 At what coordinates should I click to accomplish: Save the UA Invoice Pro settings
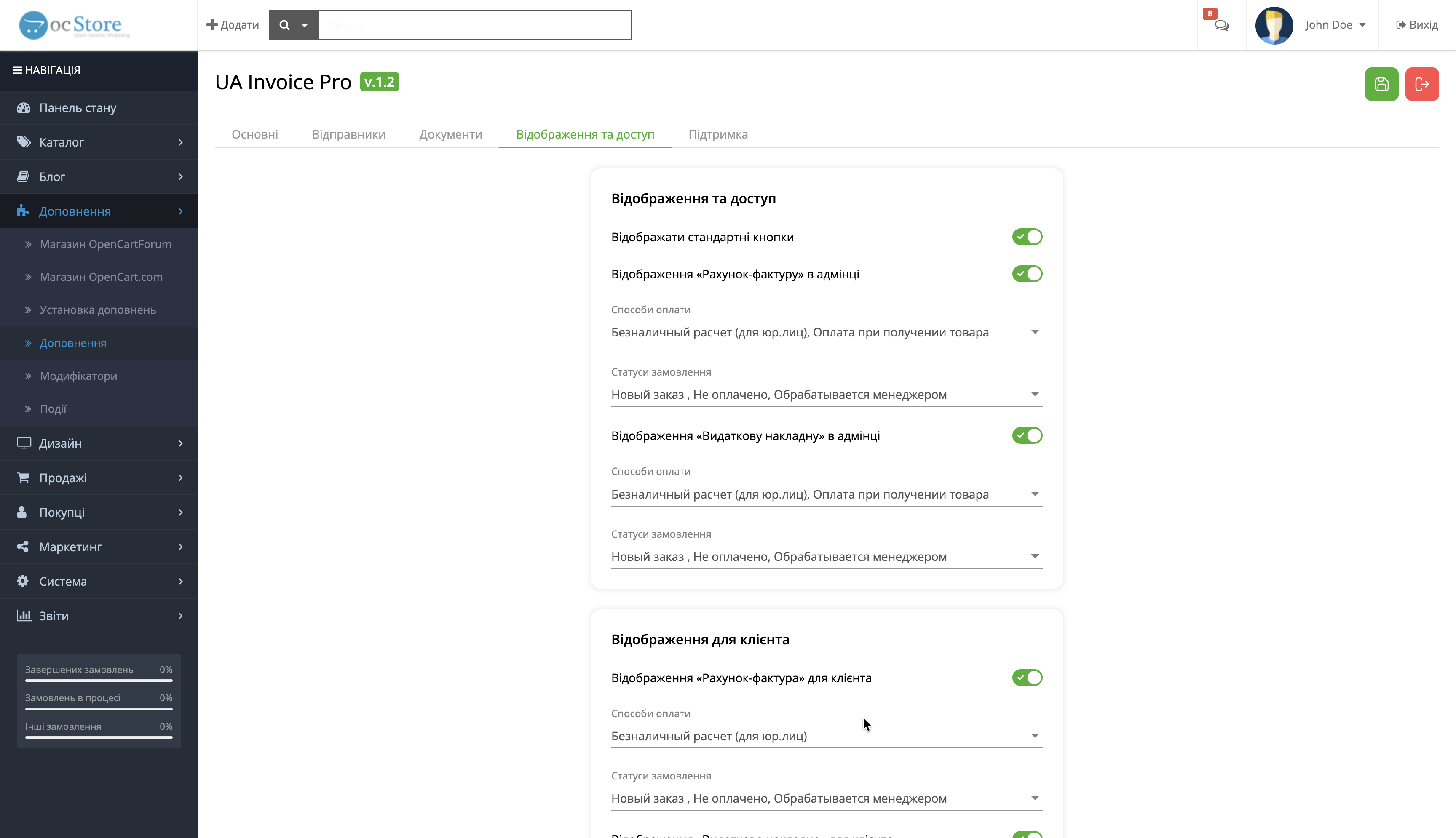(1381, 84)
